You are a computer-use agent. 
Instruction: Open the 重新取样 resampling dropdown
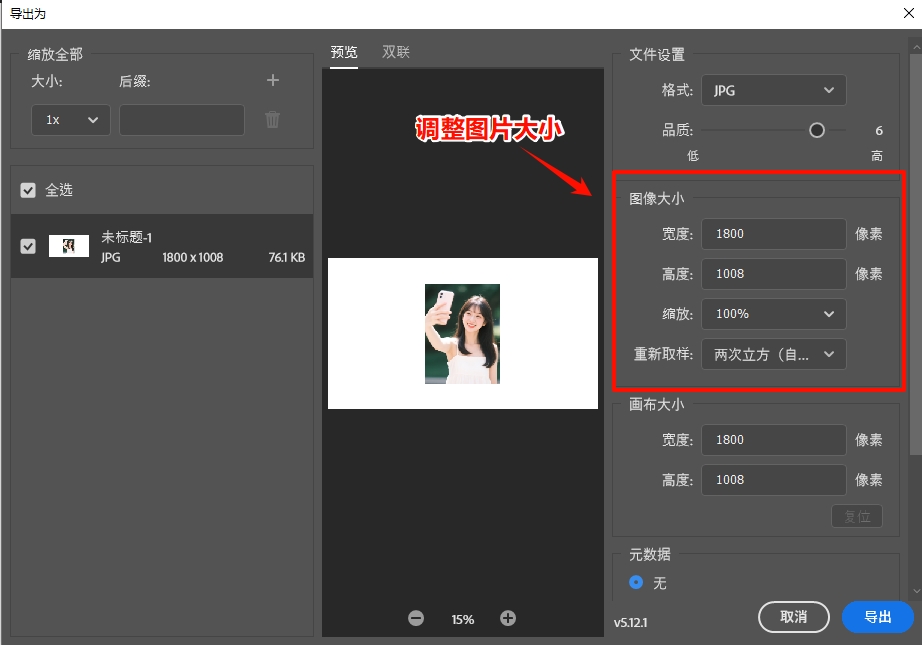(773, 353)
